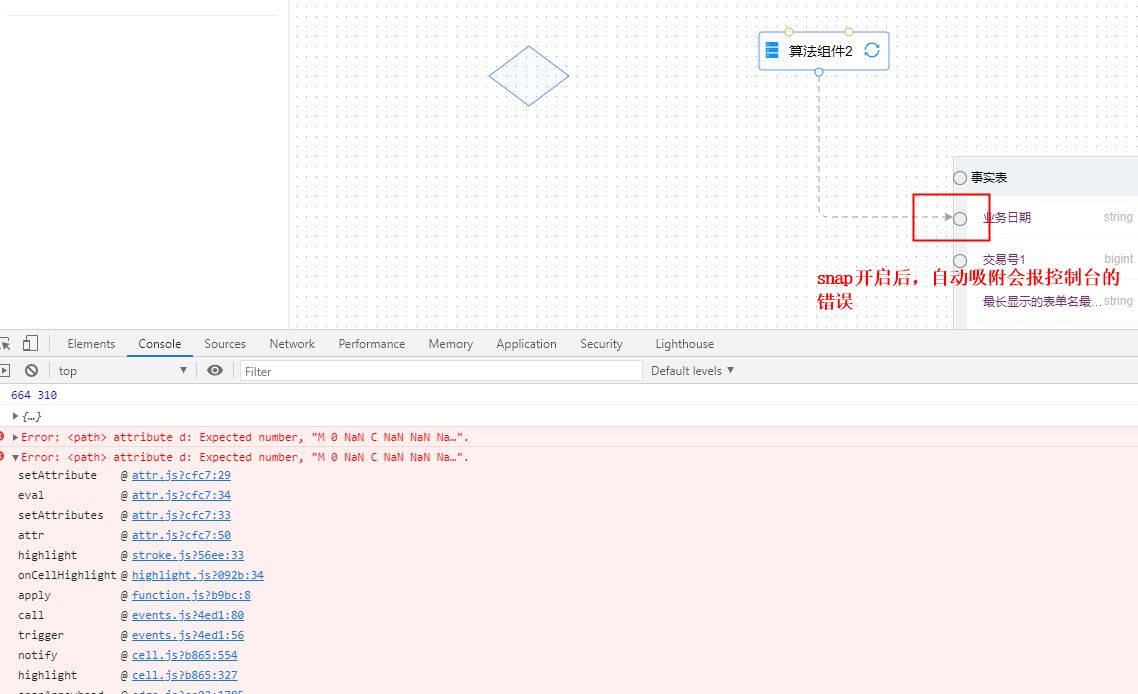Image resolution: width=1138 pixels, height=694 pixels.
Task: Click the clear console icon
Action: point(31,370)
